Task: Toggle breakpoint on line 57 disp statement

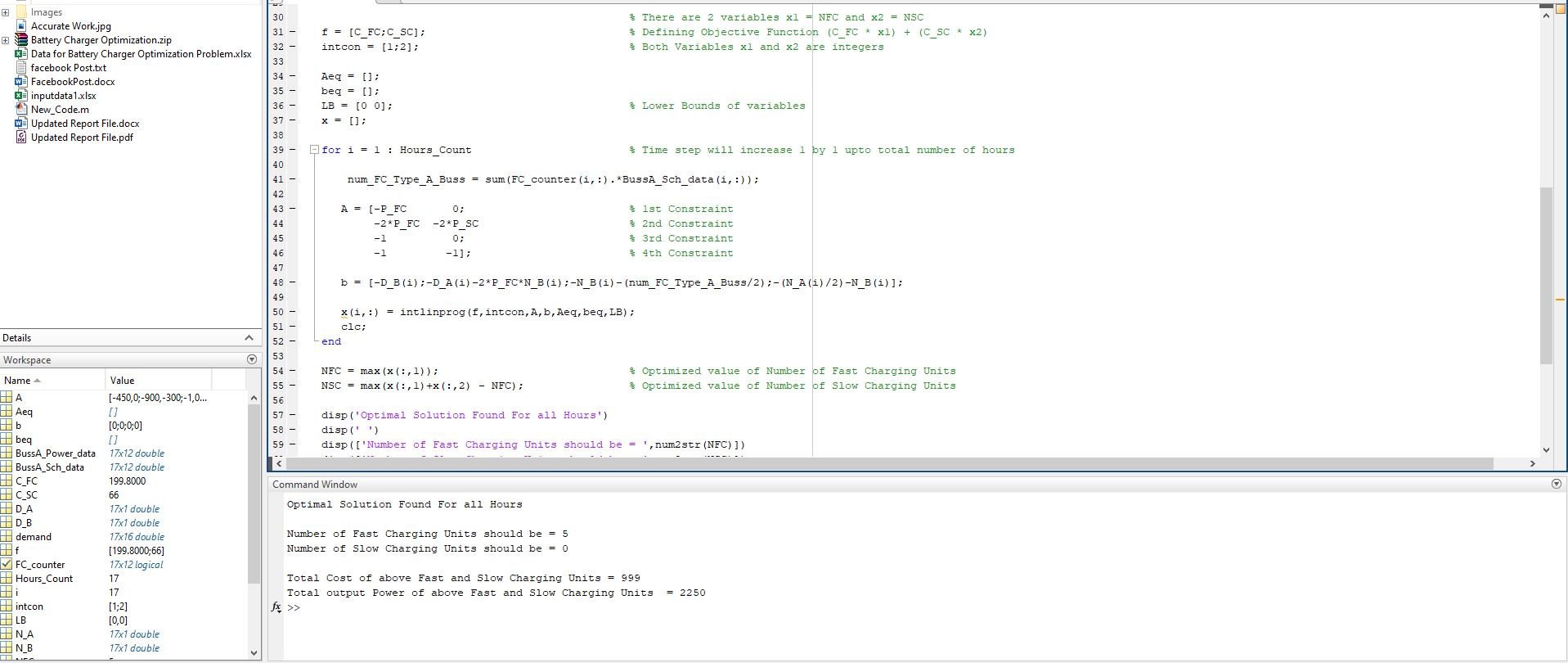Action: tap(293, 415)
